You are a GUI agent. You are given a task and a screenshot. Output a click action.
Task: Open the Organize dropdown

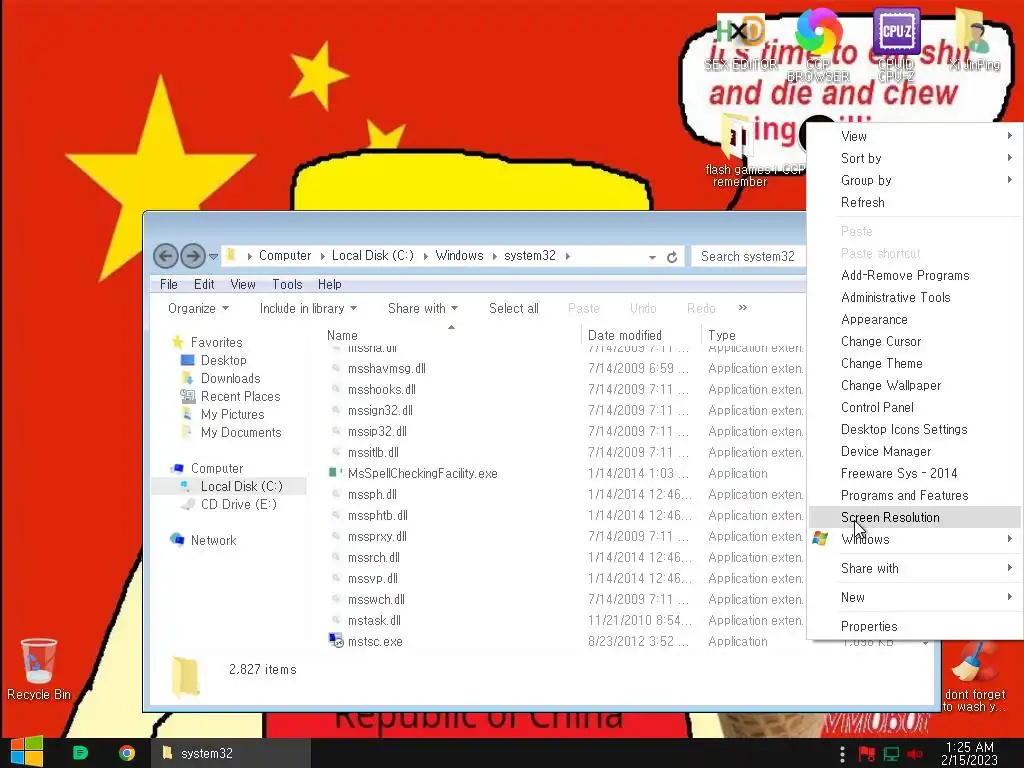198,308
